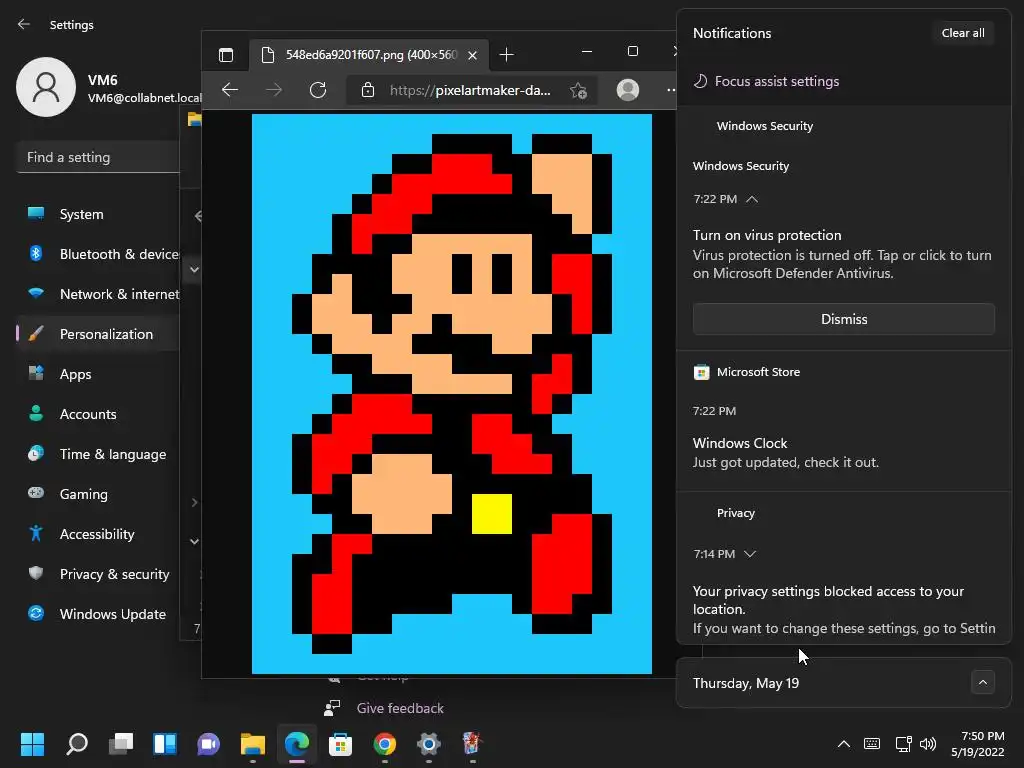This screenshot has width=1024, height=768.
Task: Click the Give feedback link
Action: 400,708
